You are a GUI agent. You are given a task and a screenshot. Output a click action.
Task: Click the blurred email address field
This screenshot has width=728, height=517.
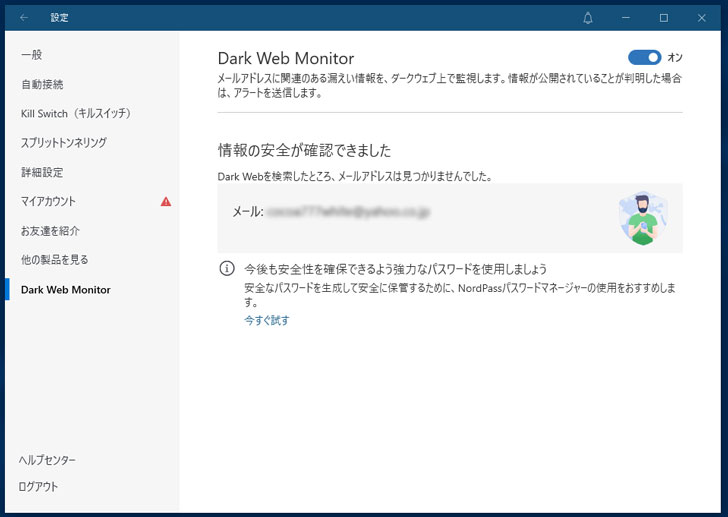click(x=349, y=212)
